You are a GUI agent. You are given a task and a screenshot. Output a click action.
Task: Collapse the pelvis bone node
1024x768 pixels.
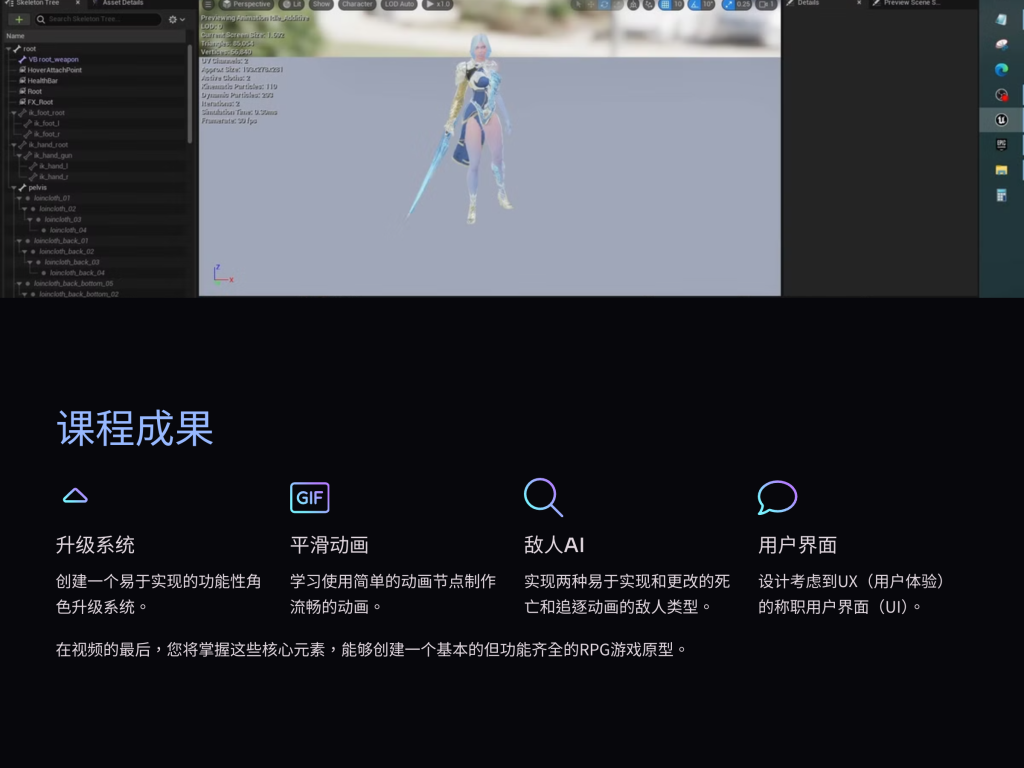14,187
